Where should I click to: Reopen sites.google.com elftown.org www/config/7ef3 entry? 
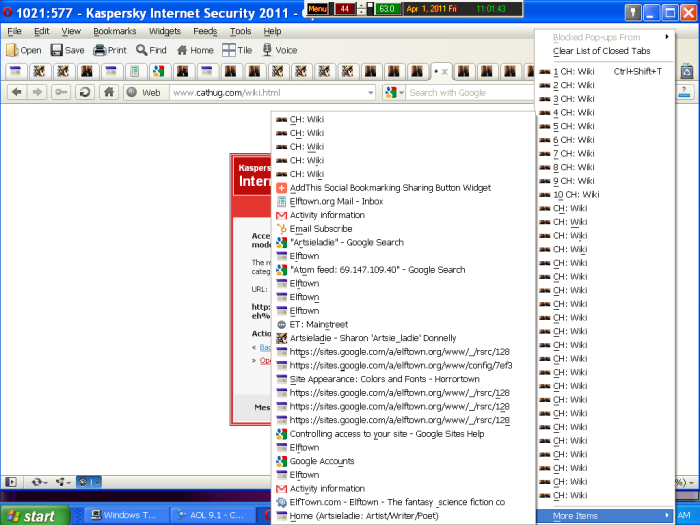(x=404, y=366)
